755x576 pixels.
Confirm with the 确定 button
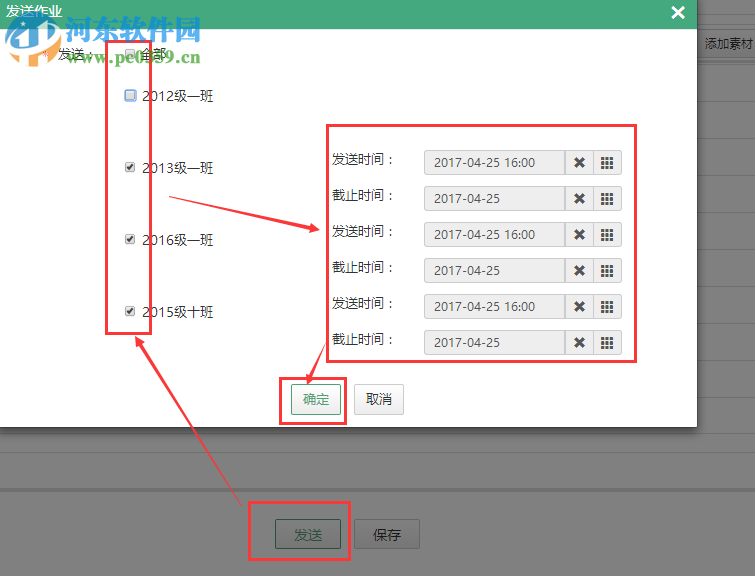coord(316,399)
